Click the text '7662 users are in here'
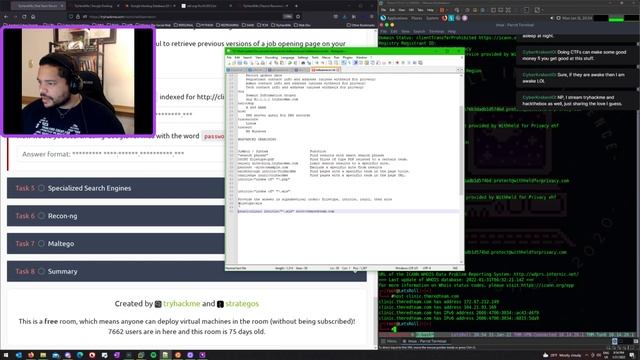Viewport: 640px width, 360px height. [142, 332]
